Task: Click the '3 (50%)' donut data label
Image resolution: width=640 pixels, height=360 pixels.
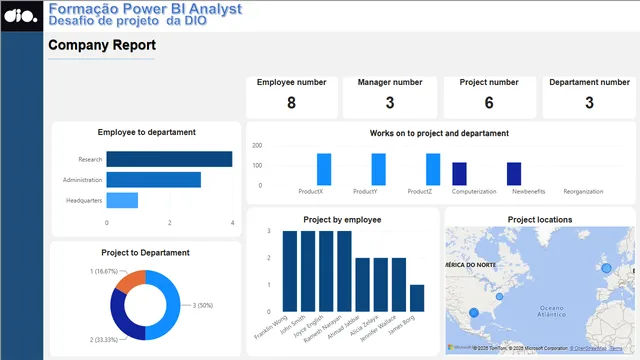Action: 203,305
